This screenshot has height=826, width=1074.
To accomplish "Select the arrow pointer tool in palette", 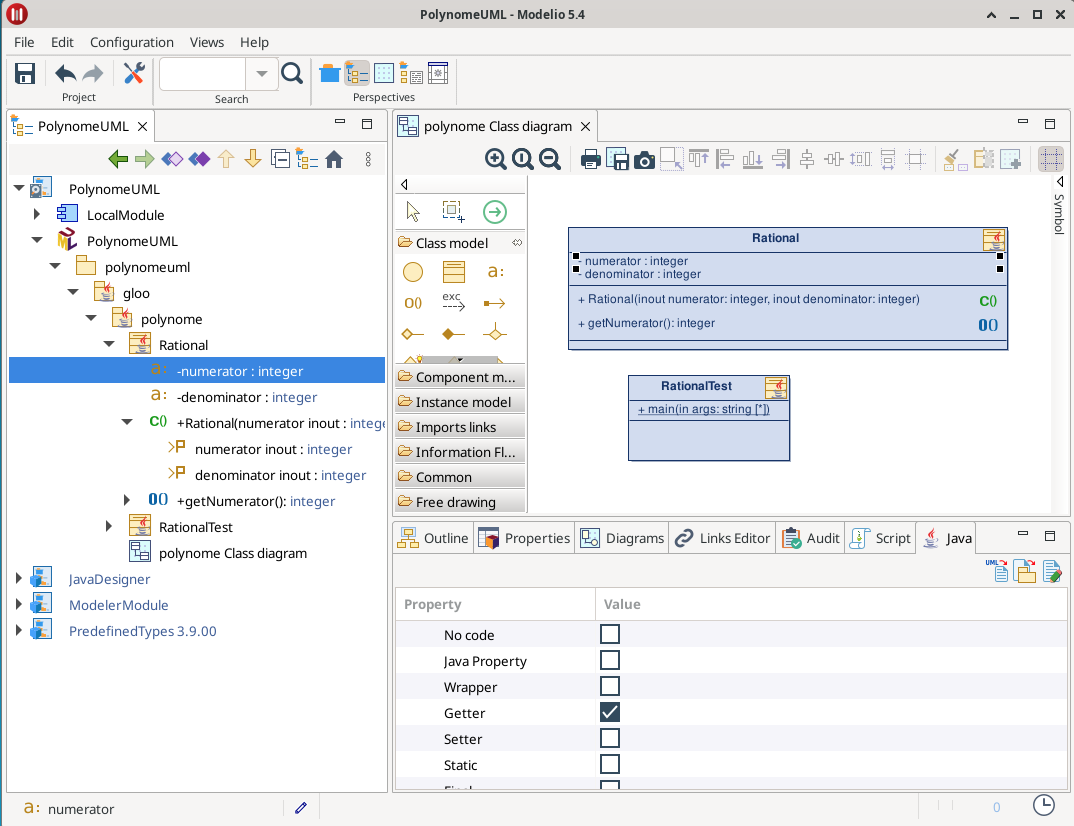I will [412, 212].
